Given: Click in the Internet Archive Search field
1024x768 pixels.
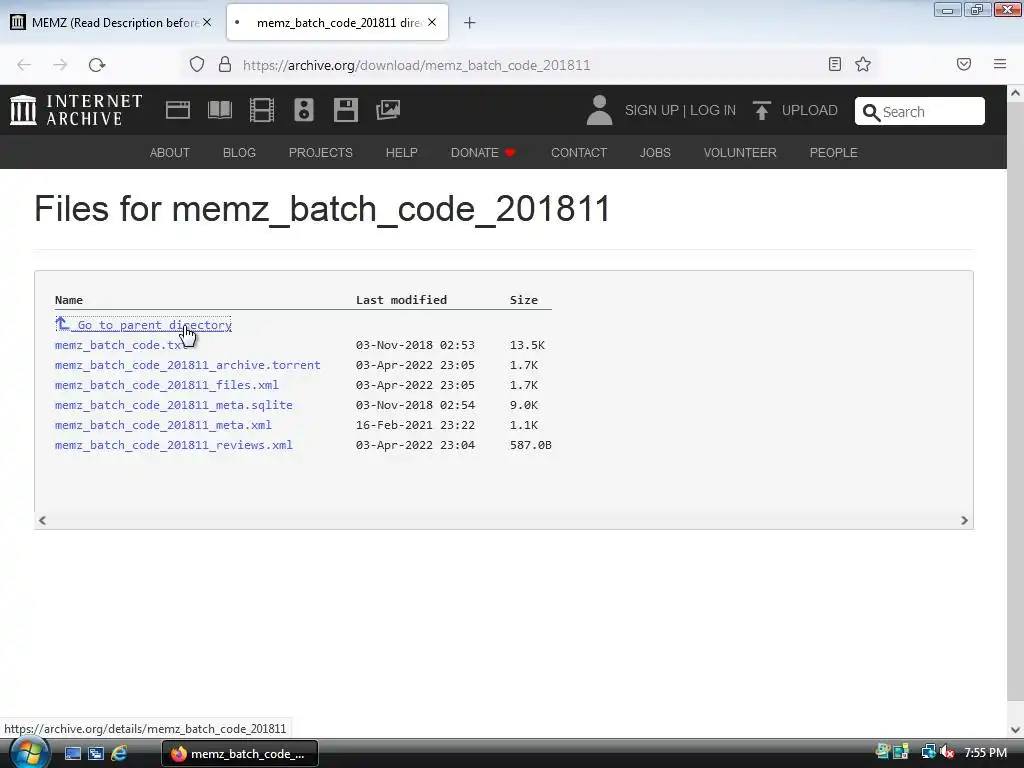Looking at the screenshot, I should pyautogui.click(x=920, y=111).
